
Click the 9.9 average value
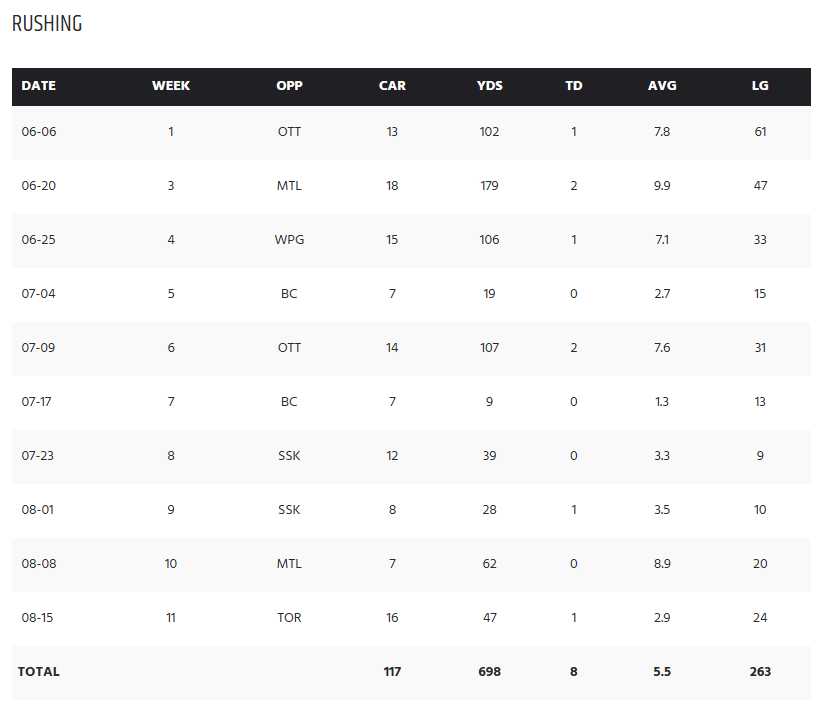coord(662,186)
